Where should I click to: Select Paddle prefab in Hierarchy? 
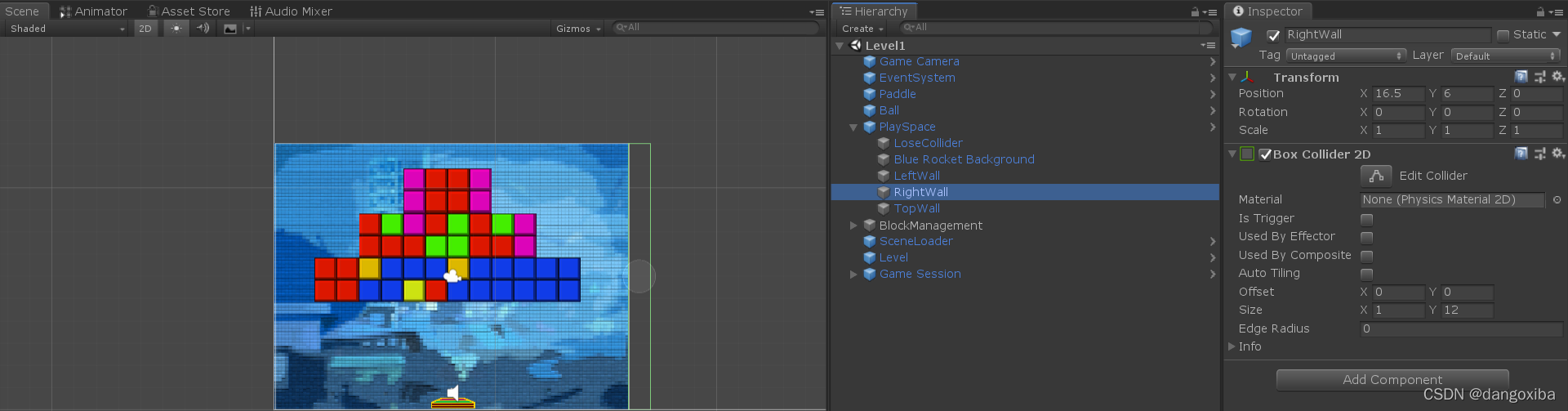tap(898, 94)
